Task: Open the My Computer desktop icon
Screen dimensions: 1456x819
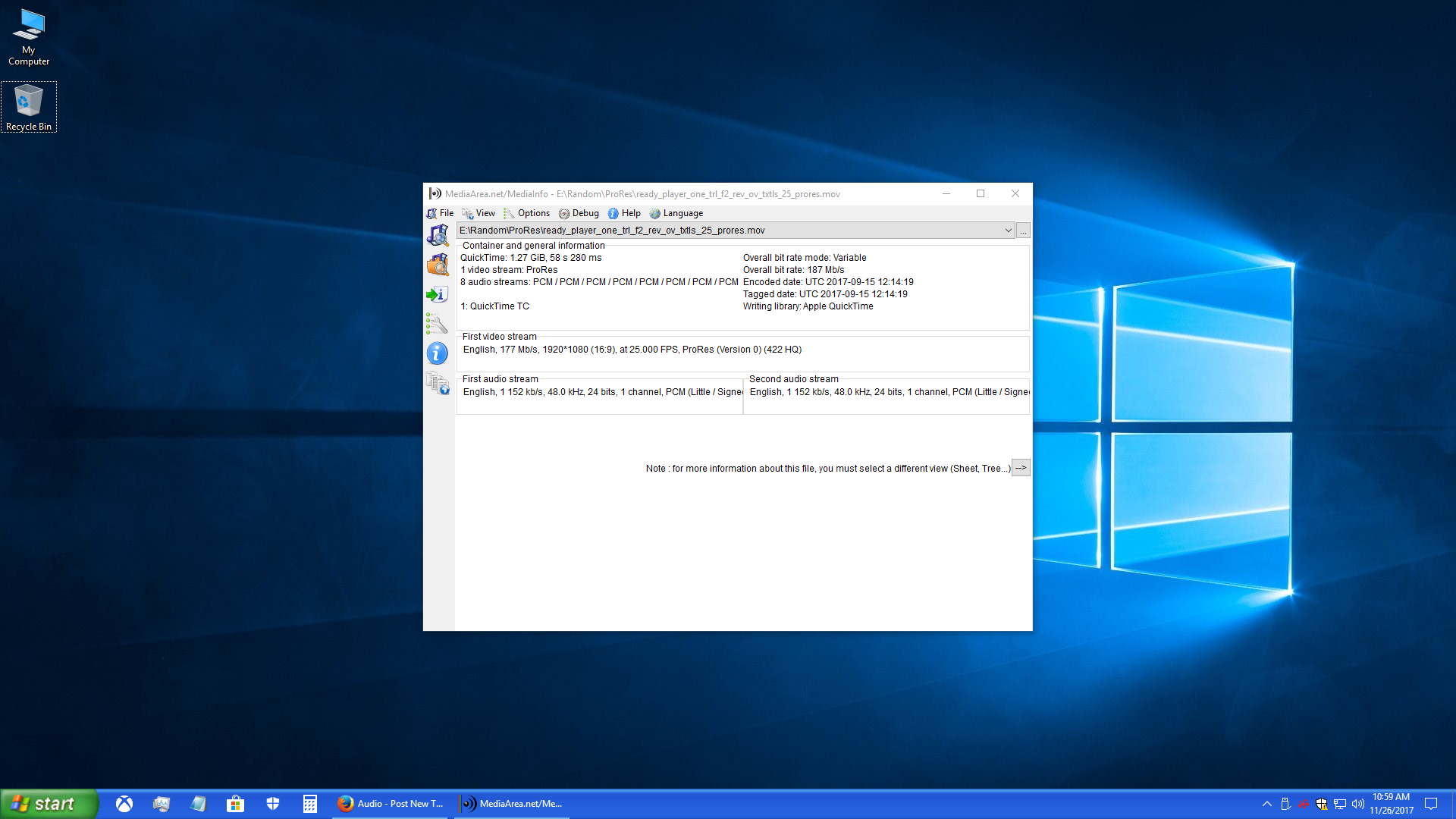Action: [29, 36]
